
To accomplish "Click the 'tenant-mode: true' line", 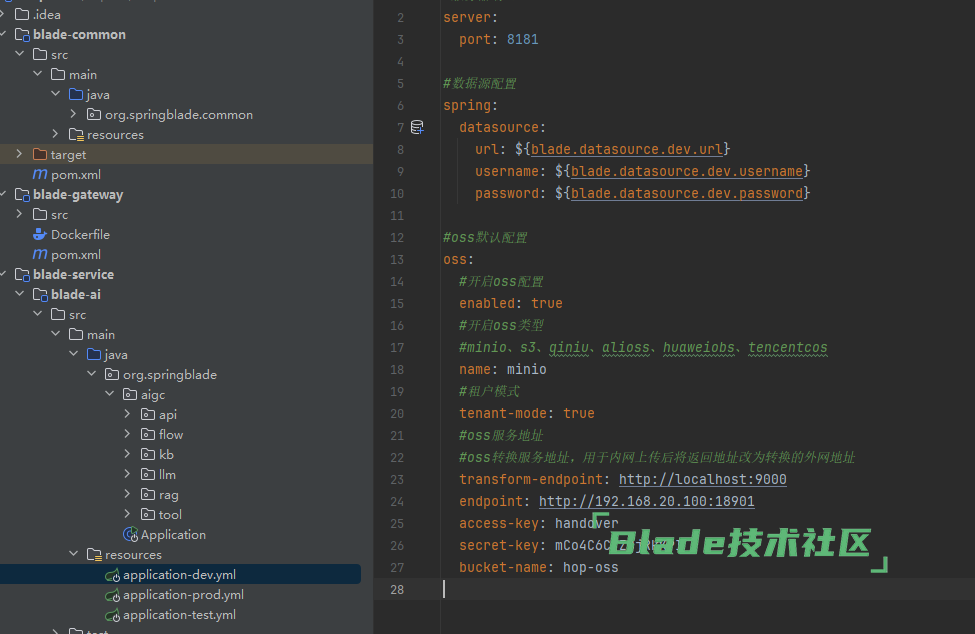I will point(527,413).
